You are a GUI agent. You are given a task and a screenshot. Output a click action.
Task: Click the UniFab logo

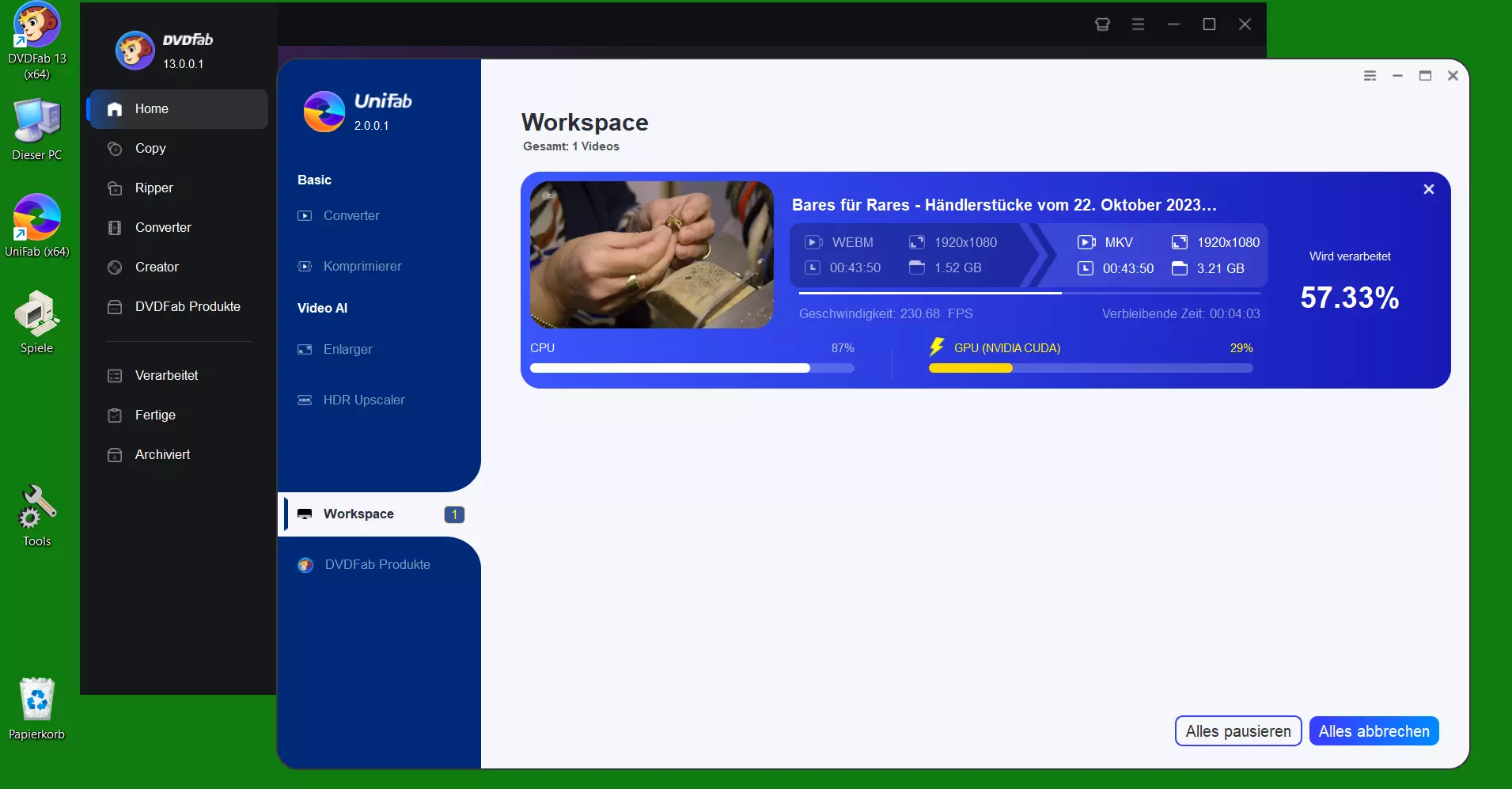coord(324,112)
